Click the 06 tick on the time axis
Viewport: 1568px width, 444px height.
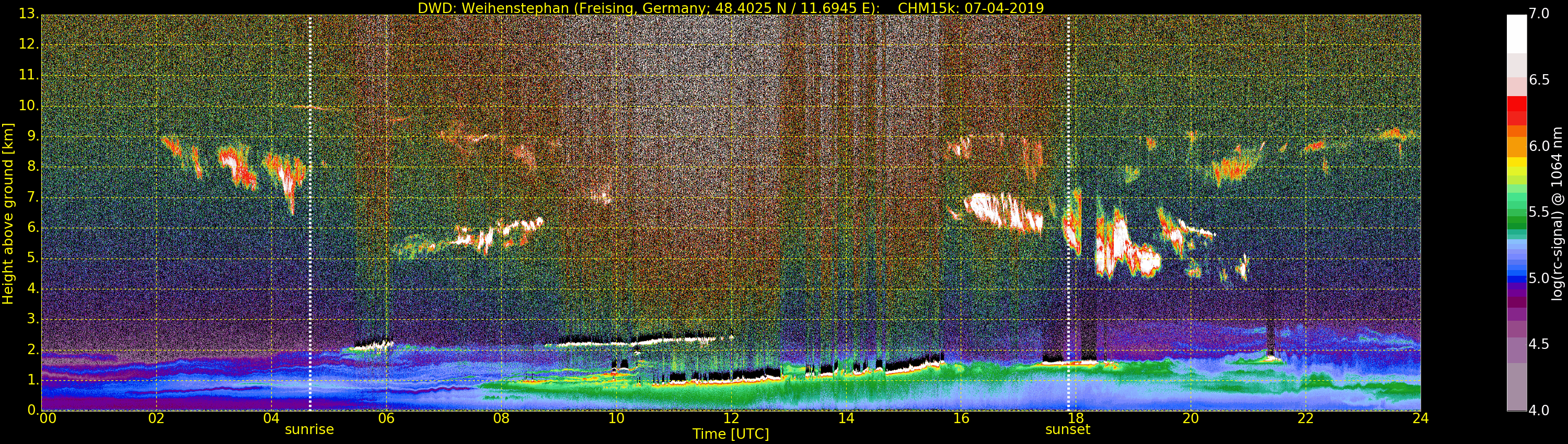pos(386,418)
